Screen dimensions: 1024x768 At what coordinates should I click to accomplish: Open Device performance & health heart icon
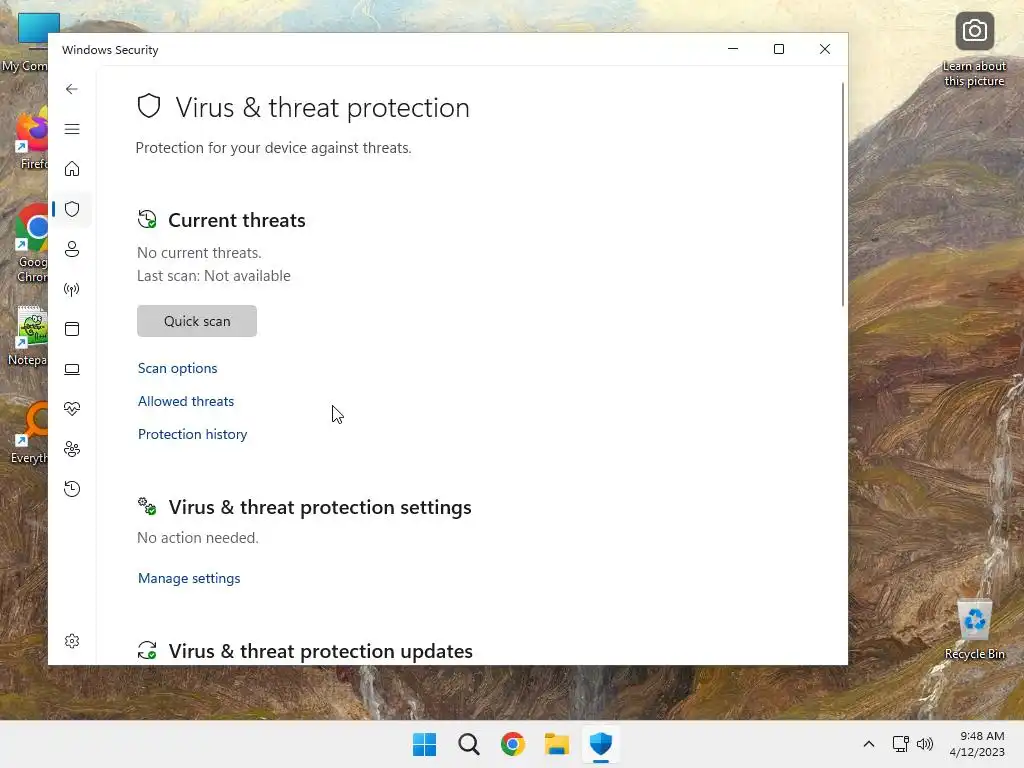pos(72,409)
